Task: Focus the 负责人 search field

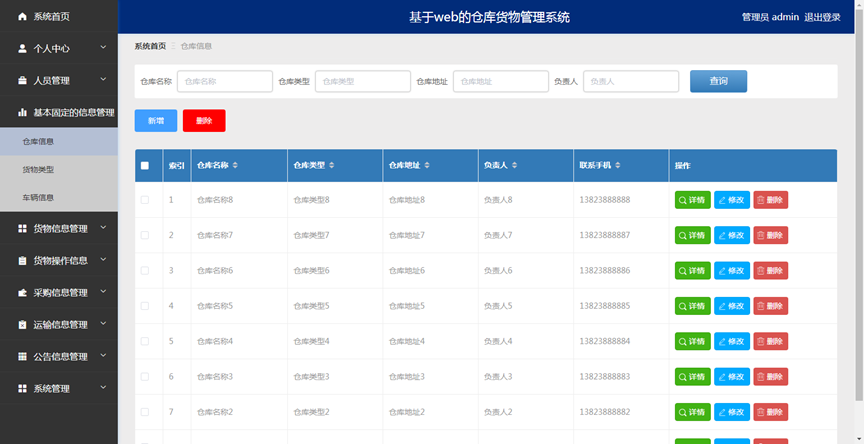Action: [631, 81]
